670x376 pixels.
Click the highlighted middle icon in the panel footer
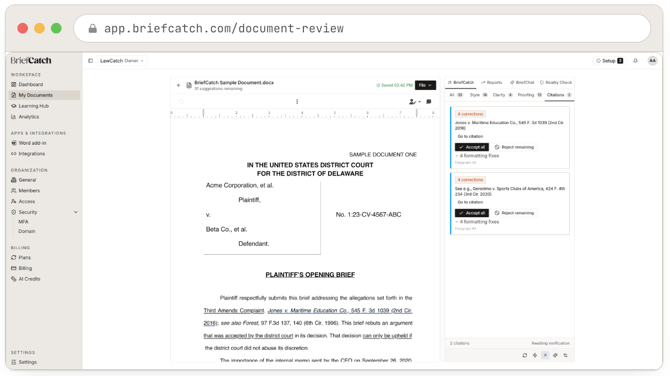coord(545,355)
